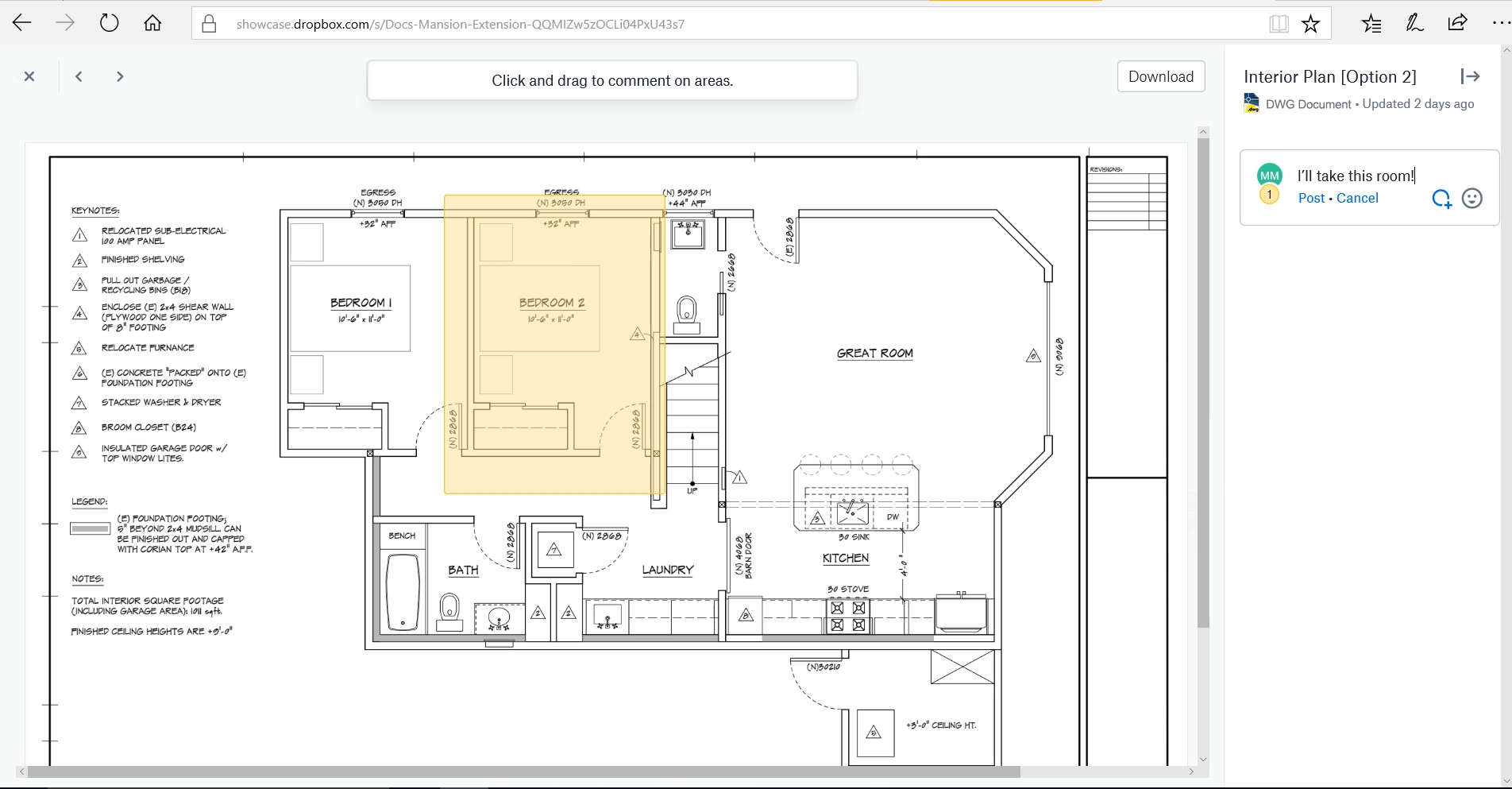This screenshot has height=789, width=1512.
Task: Open browser settings and more menu
Action: point(1498,23)
